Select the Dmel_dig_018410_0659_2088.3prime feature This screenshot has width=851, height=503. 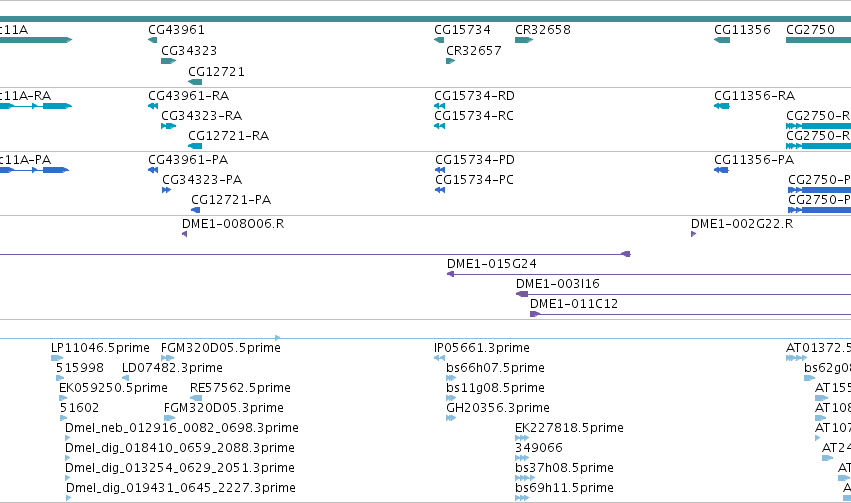(180, 448)
